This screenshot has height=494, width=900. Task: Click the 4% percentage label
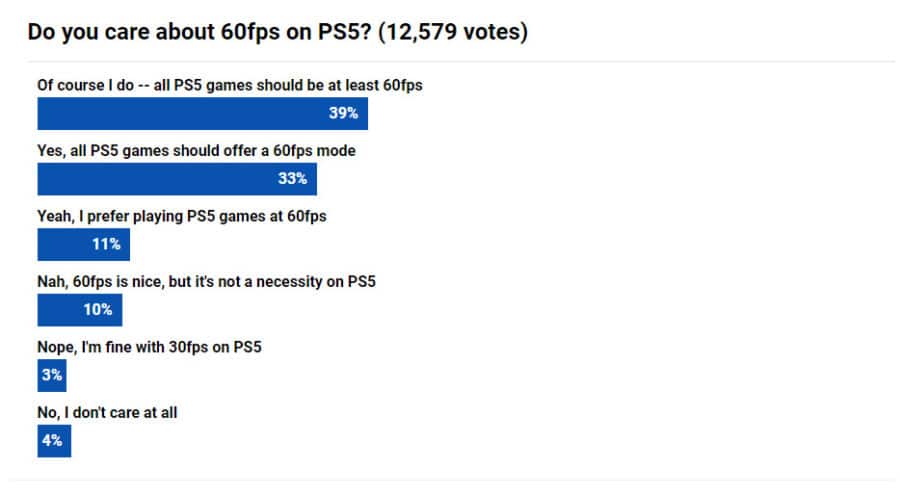tap(53, 440)
